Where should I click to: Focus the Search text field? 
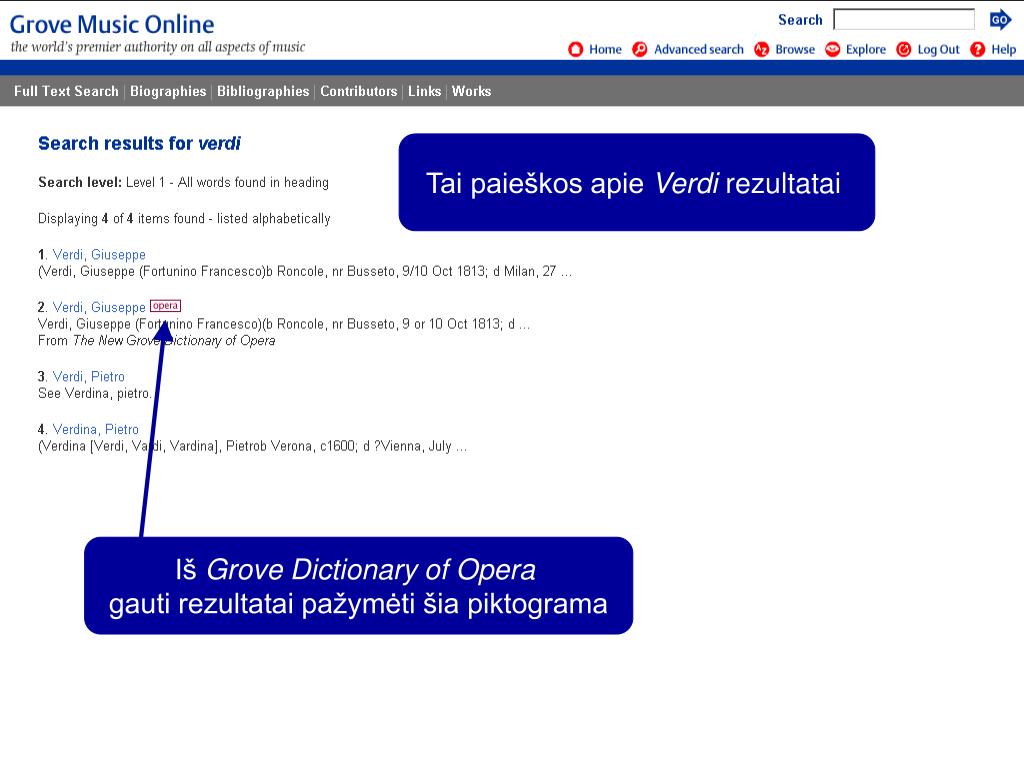[904, 20]
